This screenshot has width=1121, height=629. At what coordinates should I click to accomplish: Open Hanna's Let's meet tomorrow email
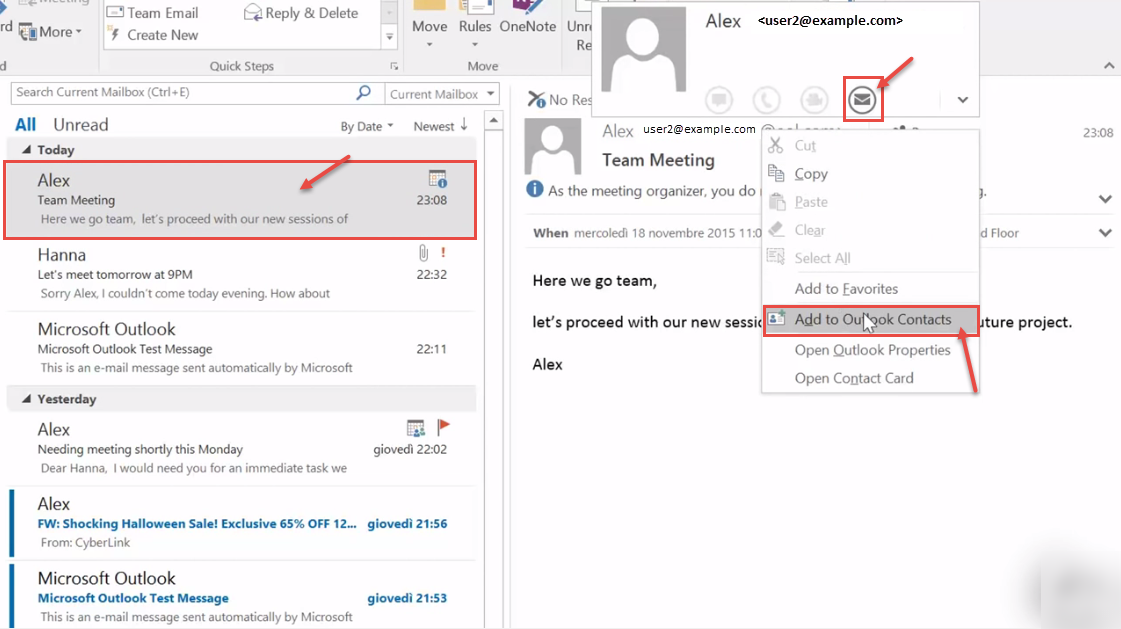click(240, 274)
